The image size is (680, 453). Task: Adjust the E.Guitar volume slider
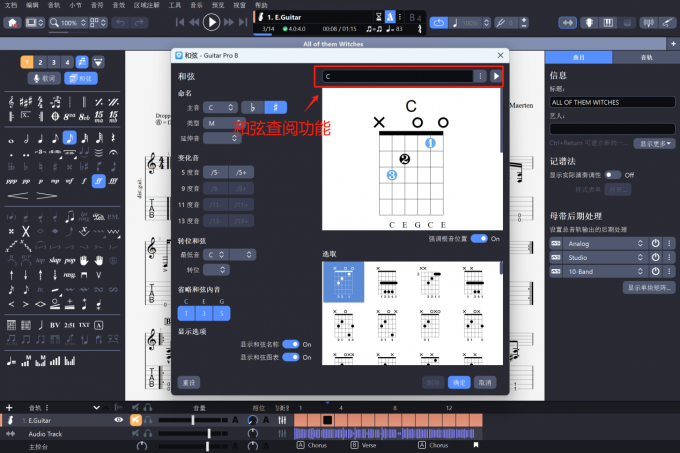tap(193, 420)
